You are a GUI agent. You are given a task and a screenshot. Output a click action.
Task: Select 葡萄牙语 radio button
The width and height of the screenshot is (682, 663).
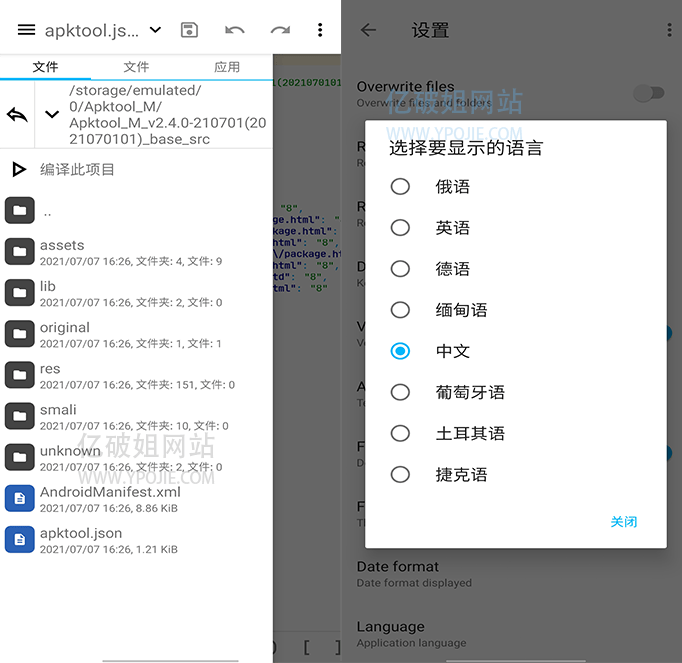pyautogui.click(x=400, y=392)
